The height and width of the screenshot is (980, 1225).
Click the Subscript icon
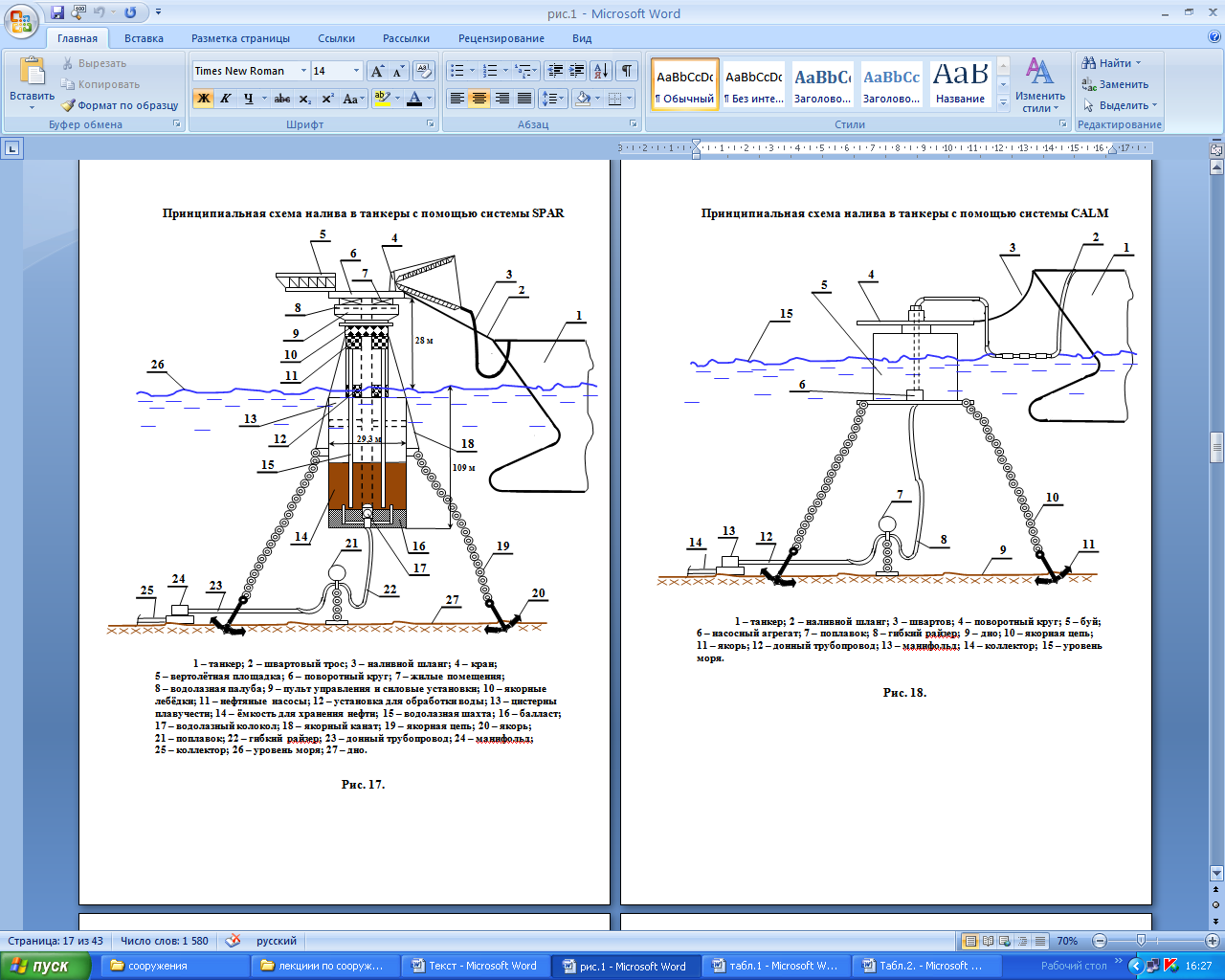(305, 99)
